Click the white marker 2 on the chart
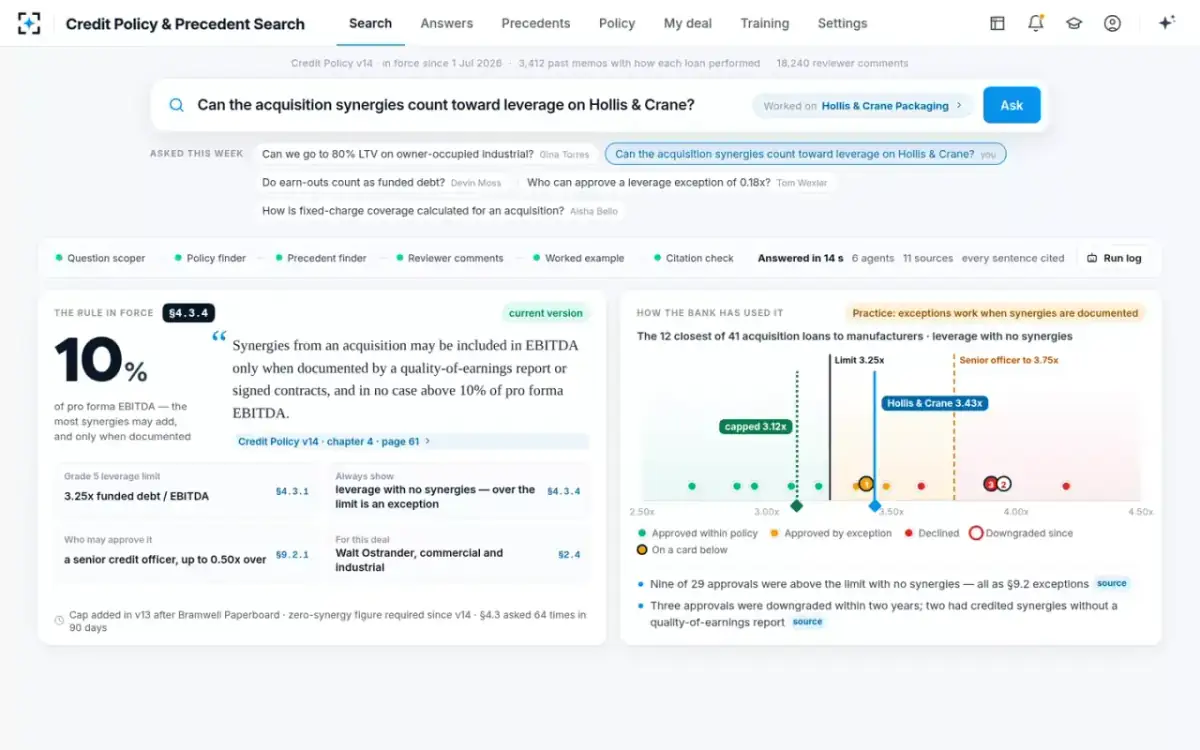The height and width of the screenshot is (750, 1200). pos(1004,484)
